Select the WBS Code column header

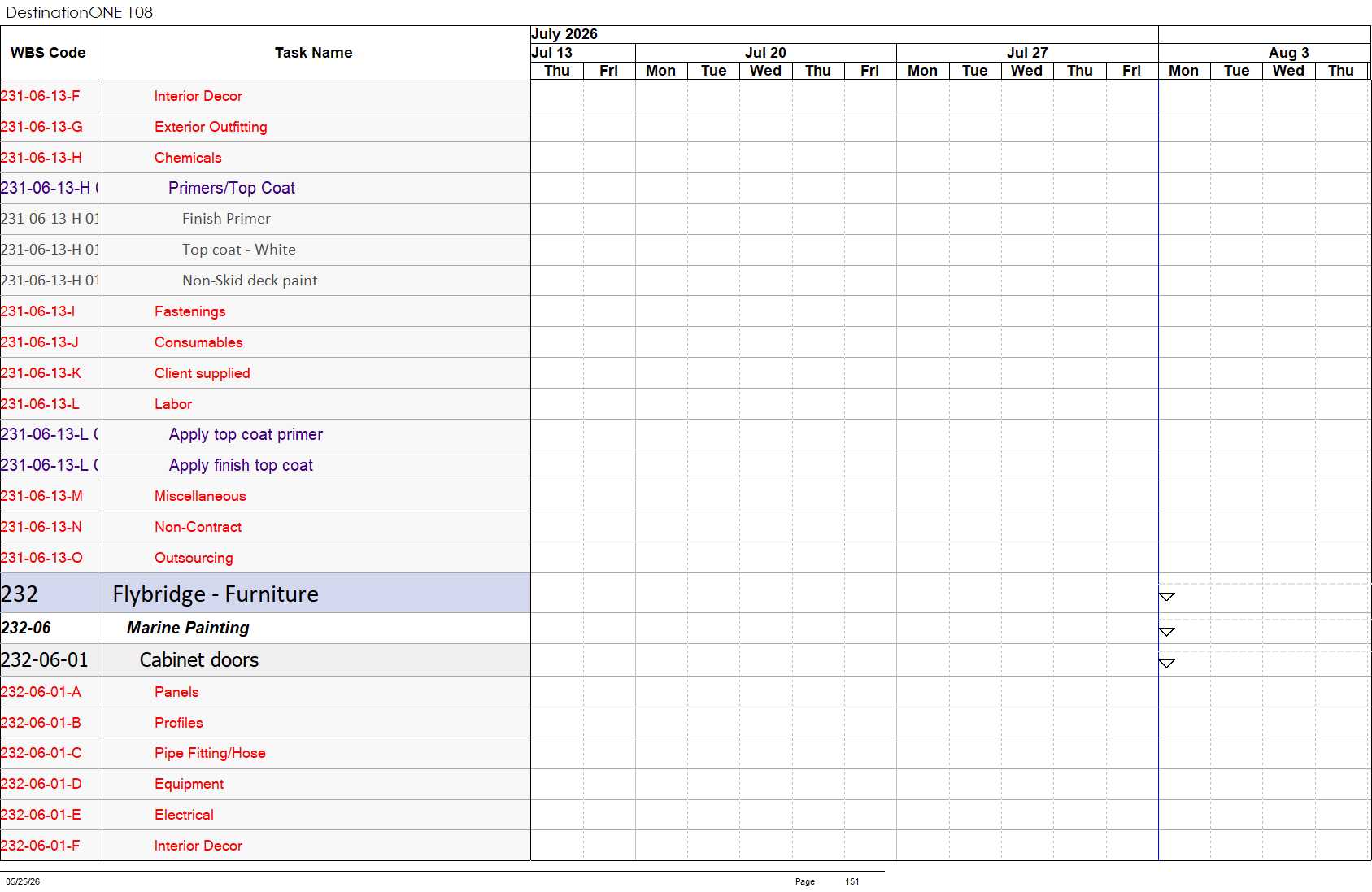pyautogui.click(x=48, y=53)
